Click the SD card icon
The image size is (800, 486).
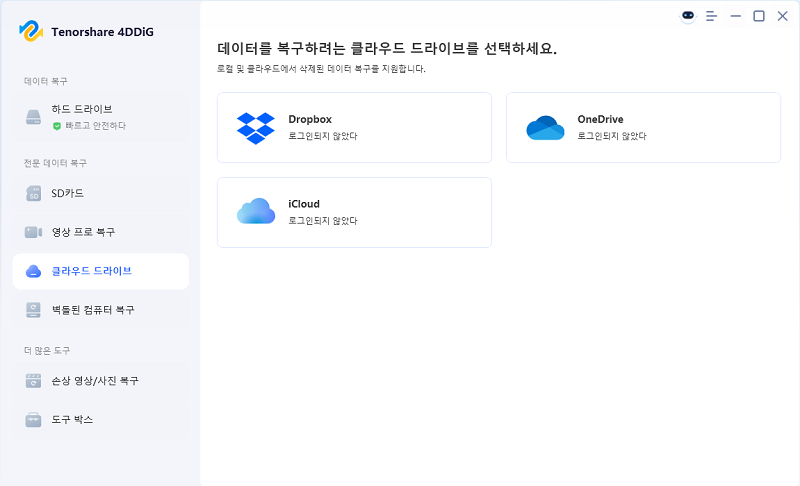click(x=33, y=193)
